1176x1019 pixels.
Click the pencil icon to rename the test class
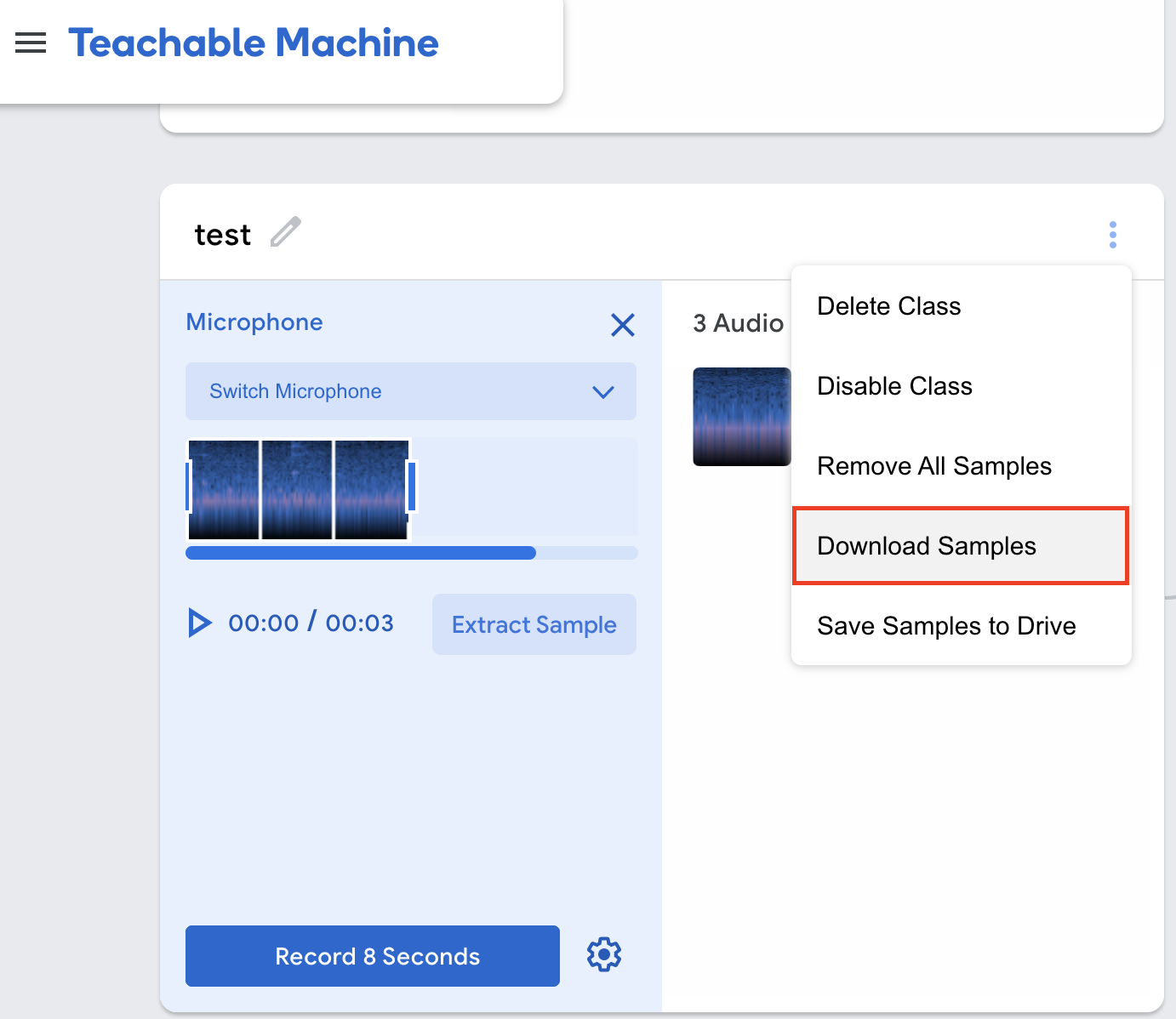click(x=285, y=232)
